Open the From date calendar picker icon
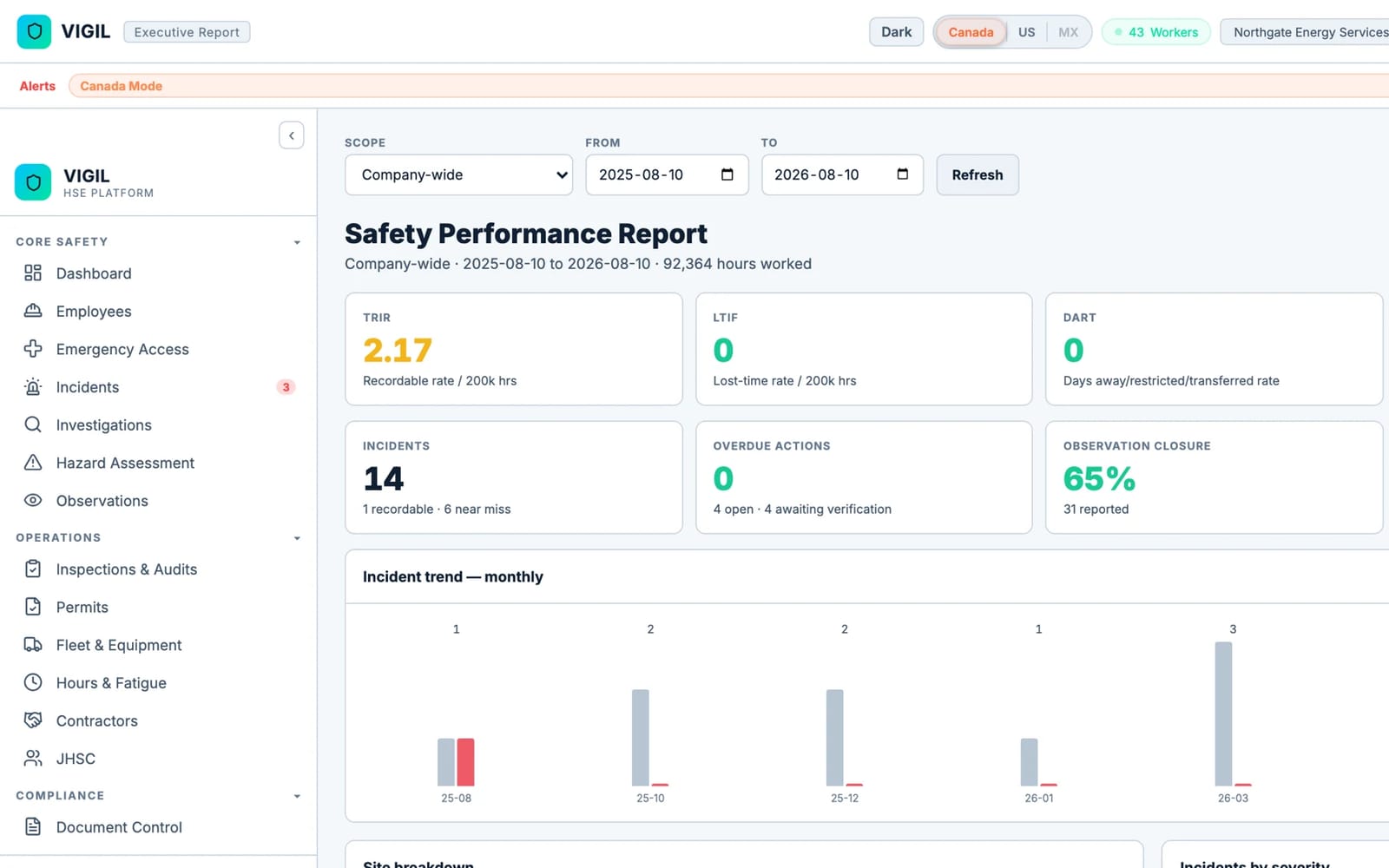This screenshot has width=1389, height=868. tap(727, 174)
